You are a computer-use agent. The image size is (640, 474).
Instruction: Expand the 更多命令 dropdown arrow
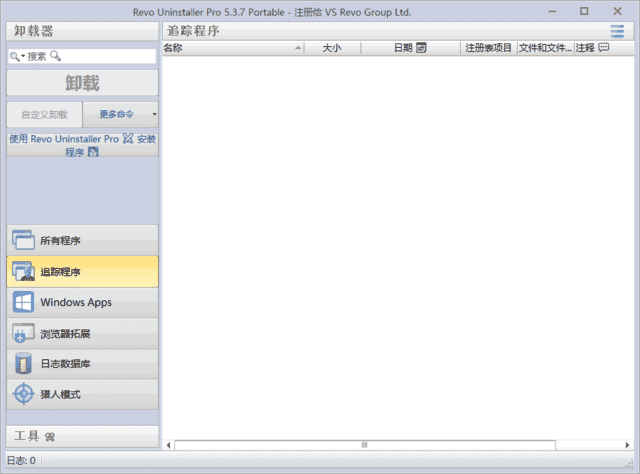(x=154, y=114)
